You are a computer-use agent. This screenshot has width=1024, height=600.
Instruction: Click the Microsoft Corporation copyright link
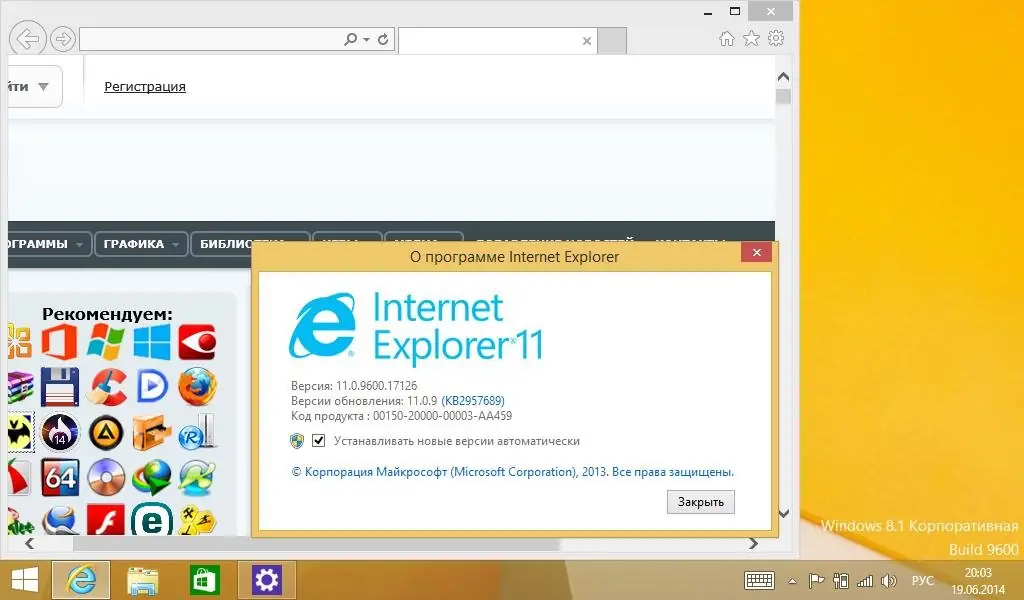513,471
